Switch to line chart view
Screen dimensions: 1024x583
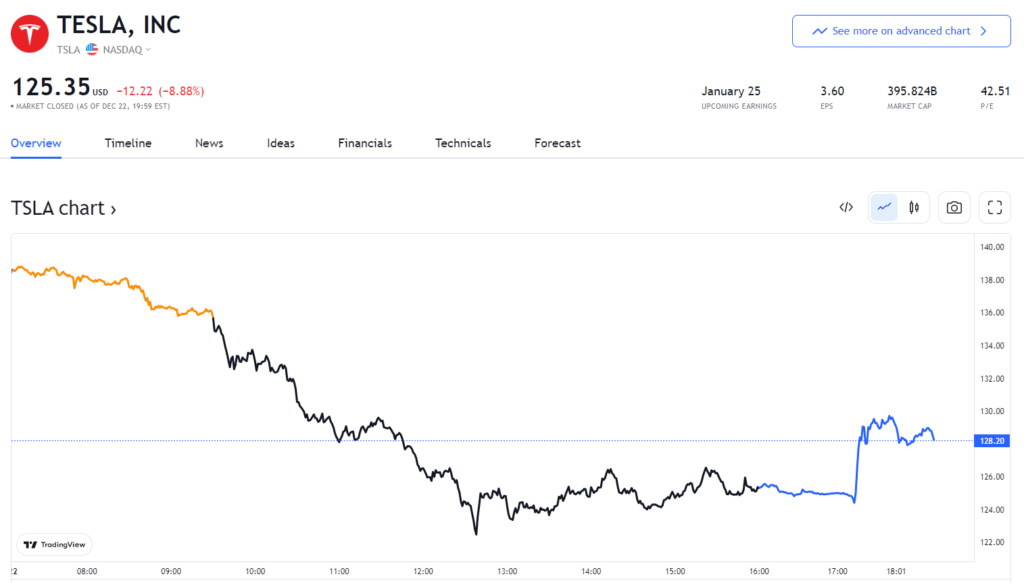click(884, 208)
